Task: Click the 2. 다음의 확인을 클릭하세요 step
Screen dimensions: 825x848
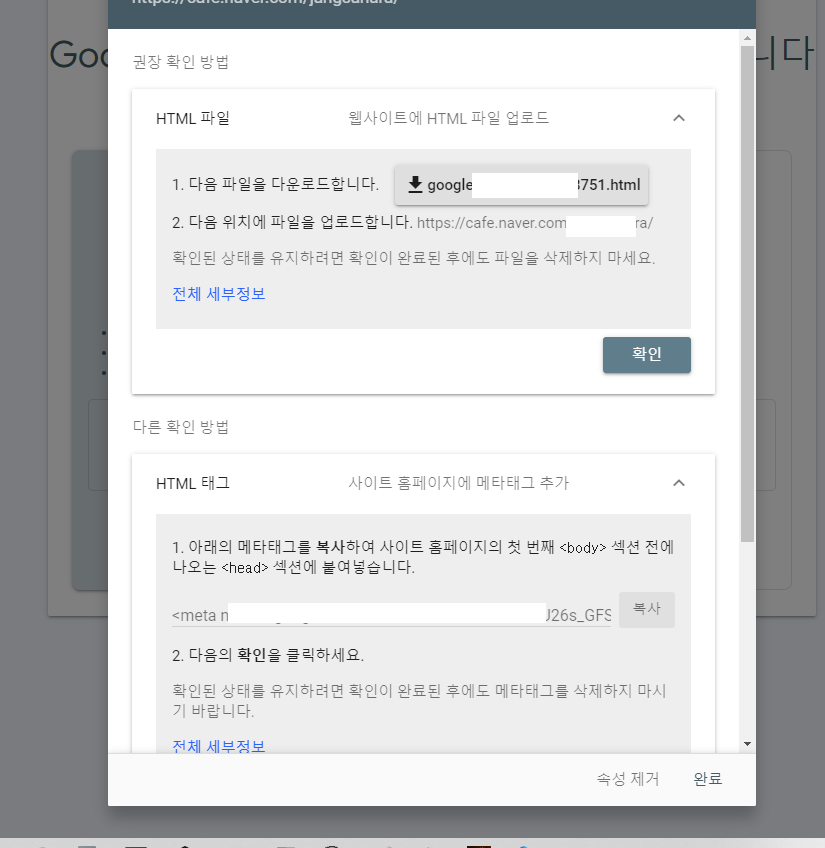Action: click(268, 655)
